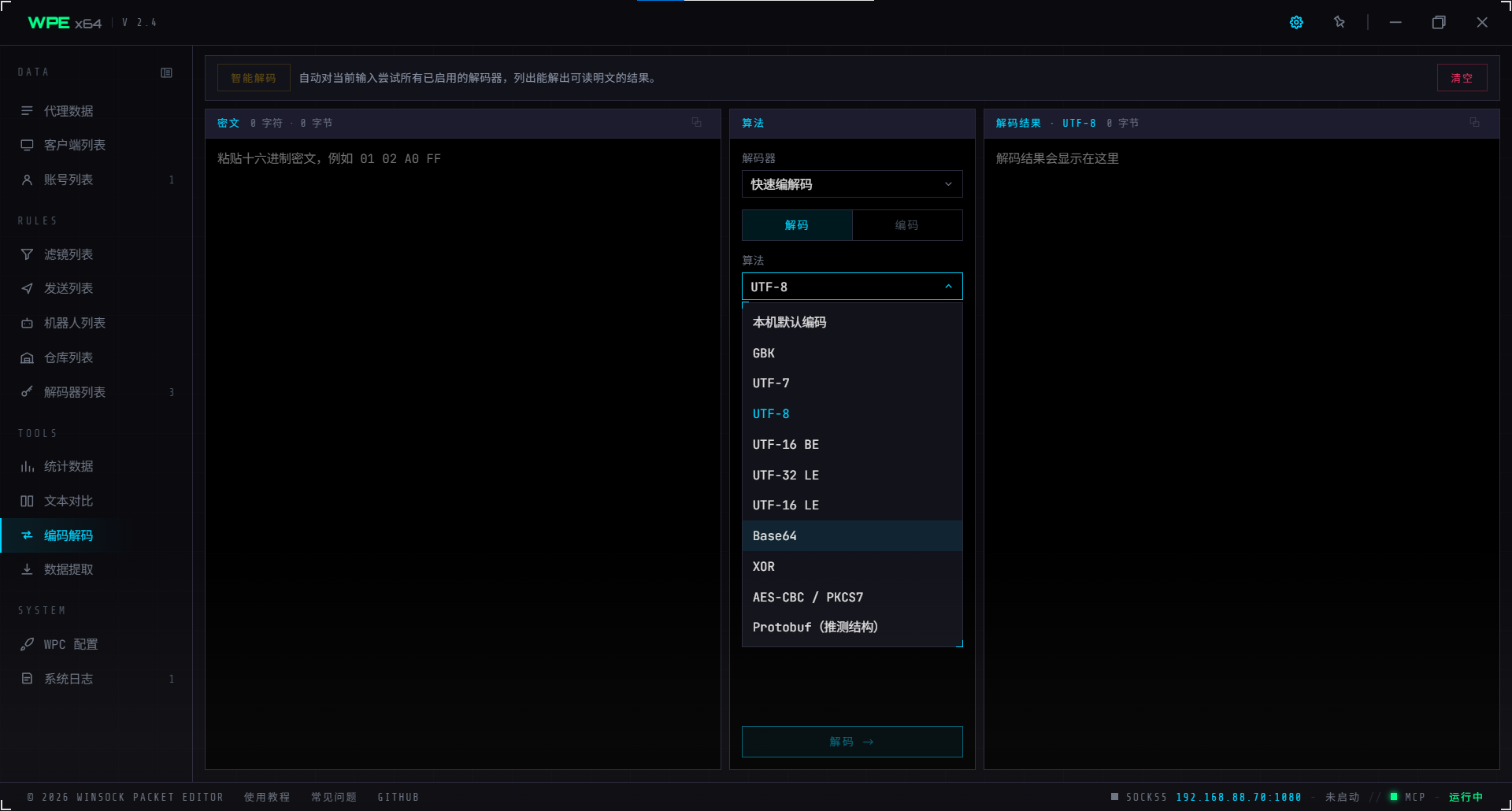
Task: Go to 账号列表 in the sidebar
Action: coord(96,180)
